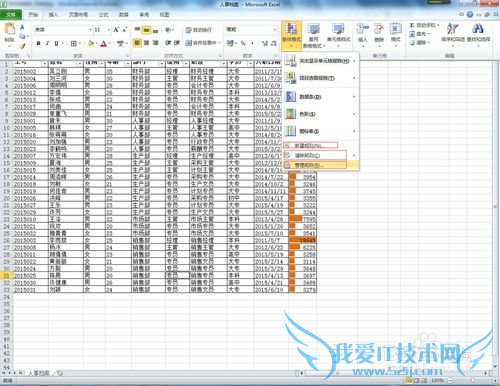
Task: Apply percent style with the % icon
Action: point(243,43)
